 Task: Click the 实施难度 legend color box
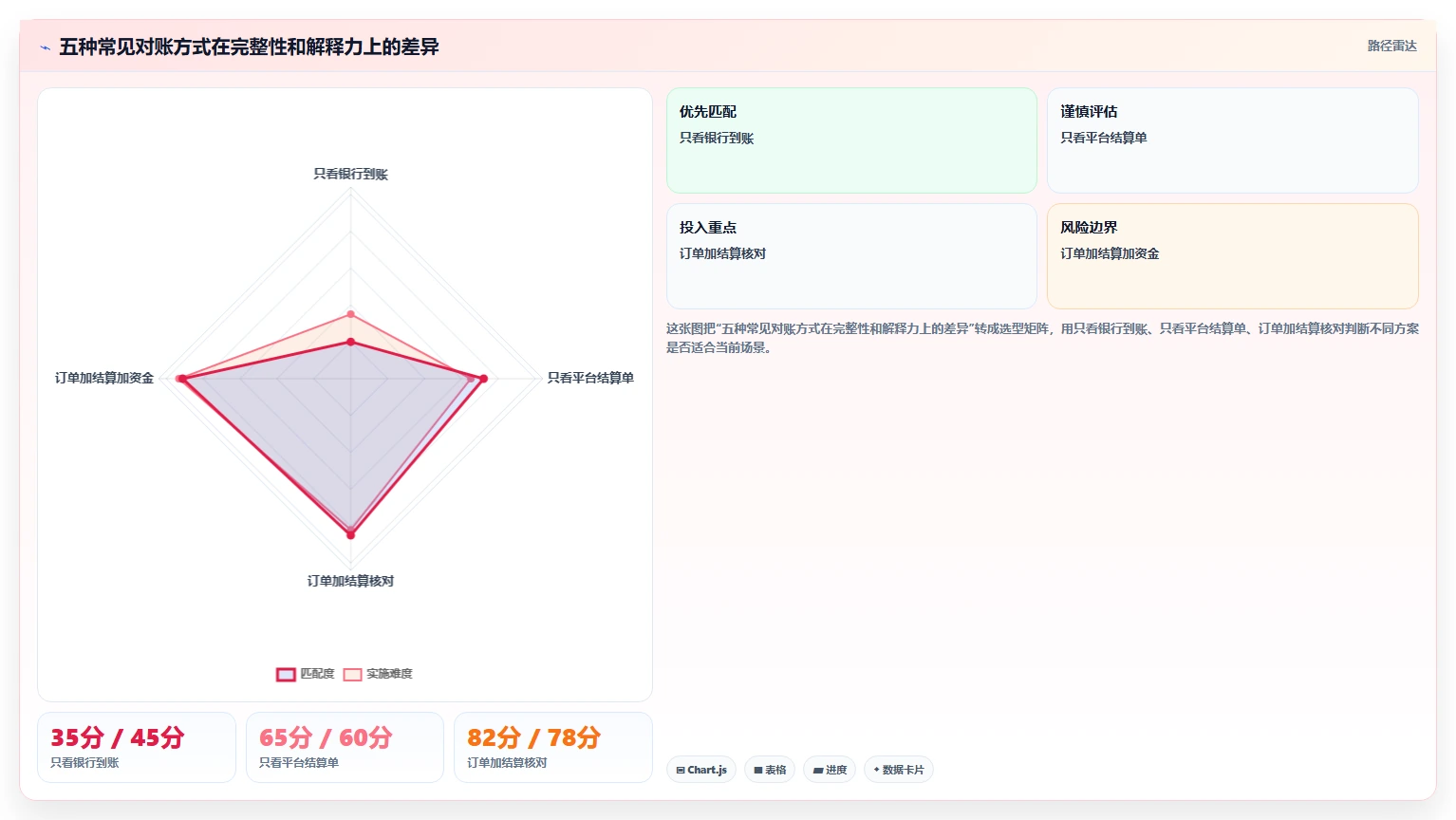pyautogui.click(x=352, y=675)
